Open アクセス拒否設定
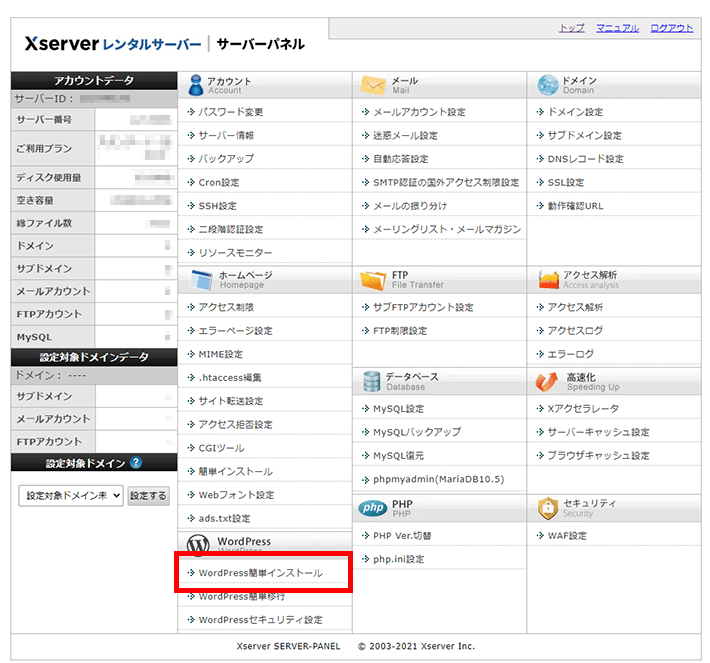710x663 pixels. coord(235,424)
